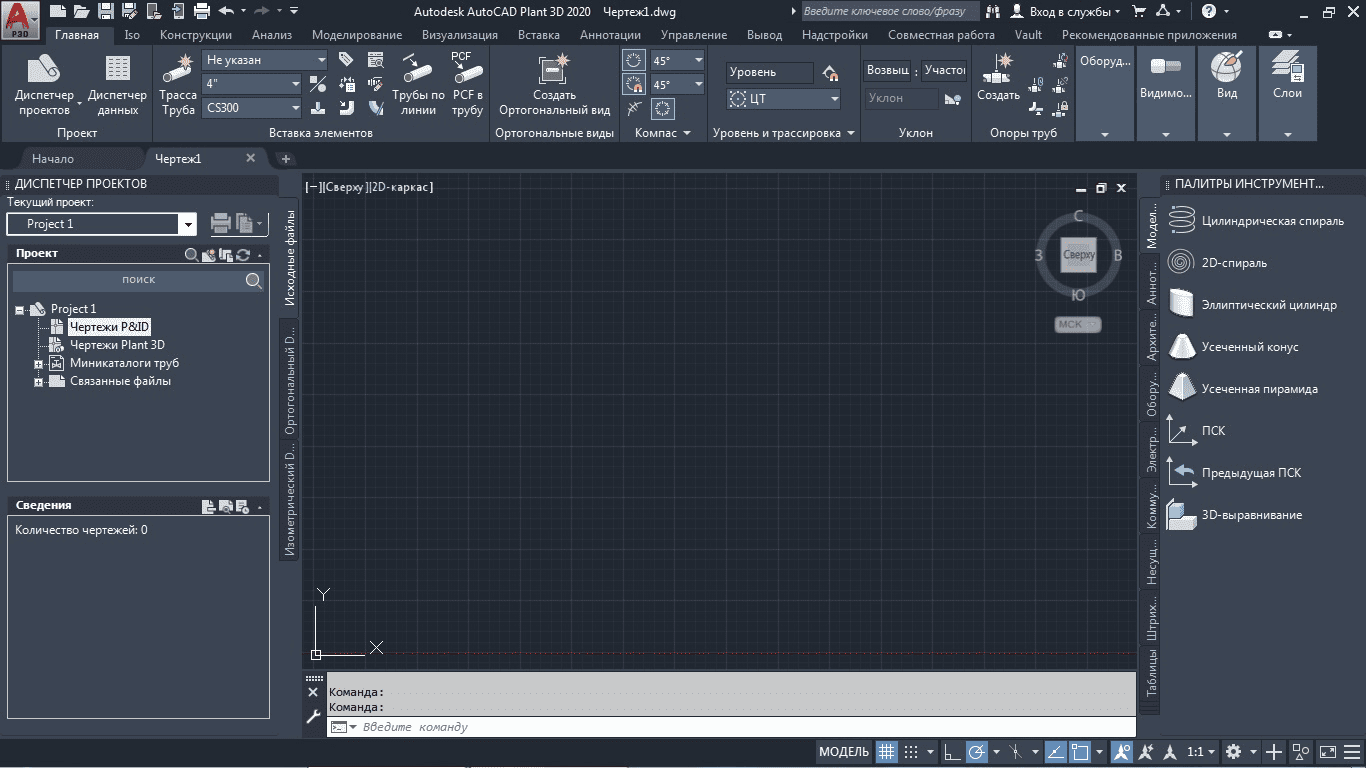Open the CS300 spec dropdown
Viewport: 1366px width, 768px height.
(251, 108)
